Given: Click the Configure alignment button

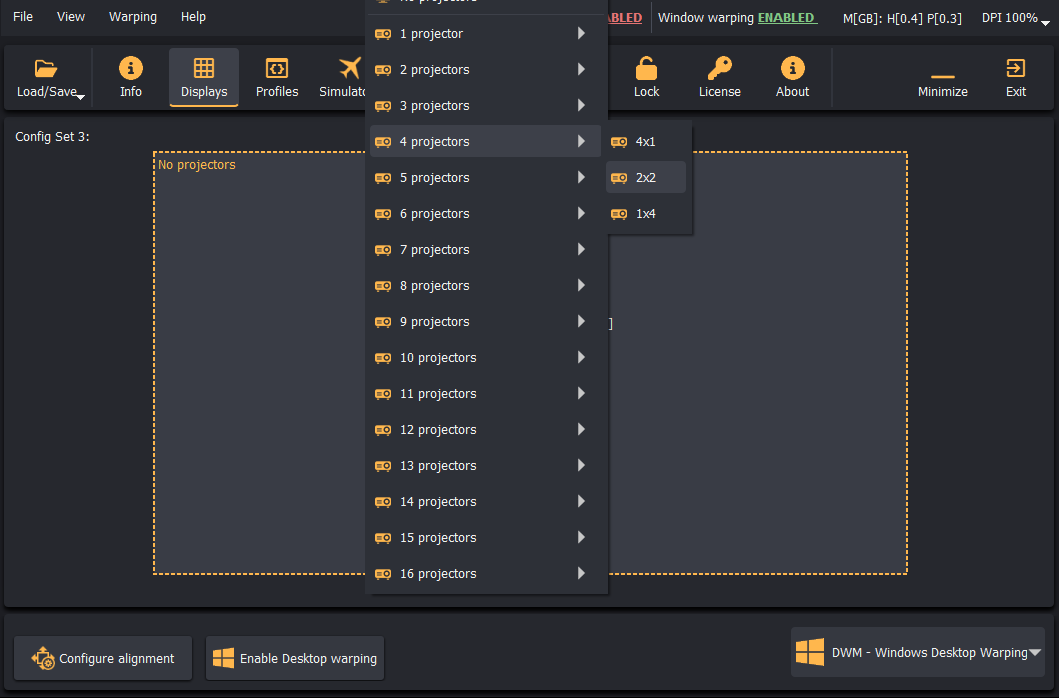Looking at the screenshot, I should (103, 658).
